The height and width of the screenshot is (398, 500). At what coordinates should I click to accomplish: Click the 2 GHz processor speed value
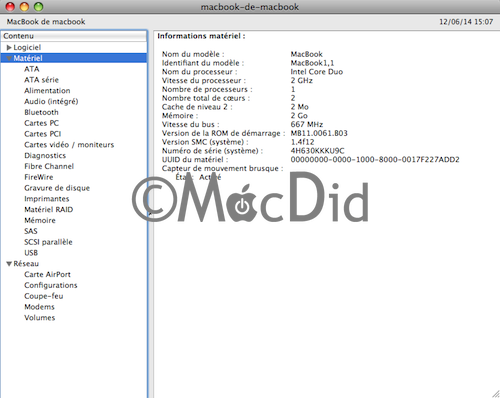click(x=302, y=80)
